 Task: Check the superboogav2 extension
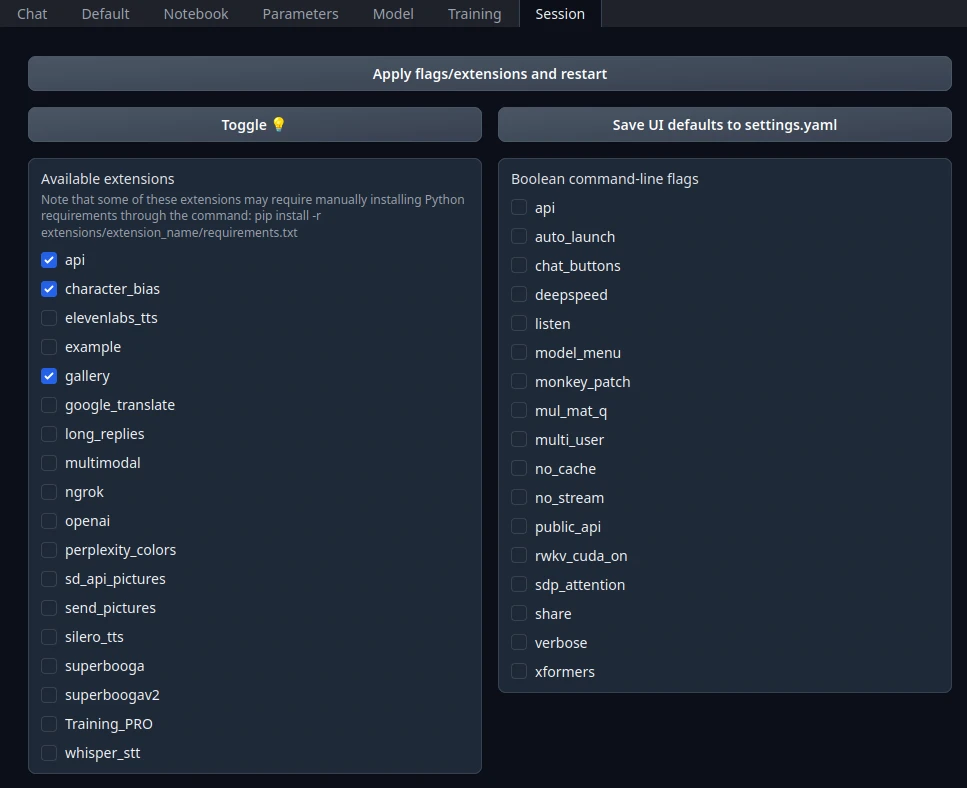(49, 695)
